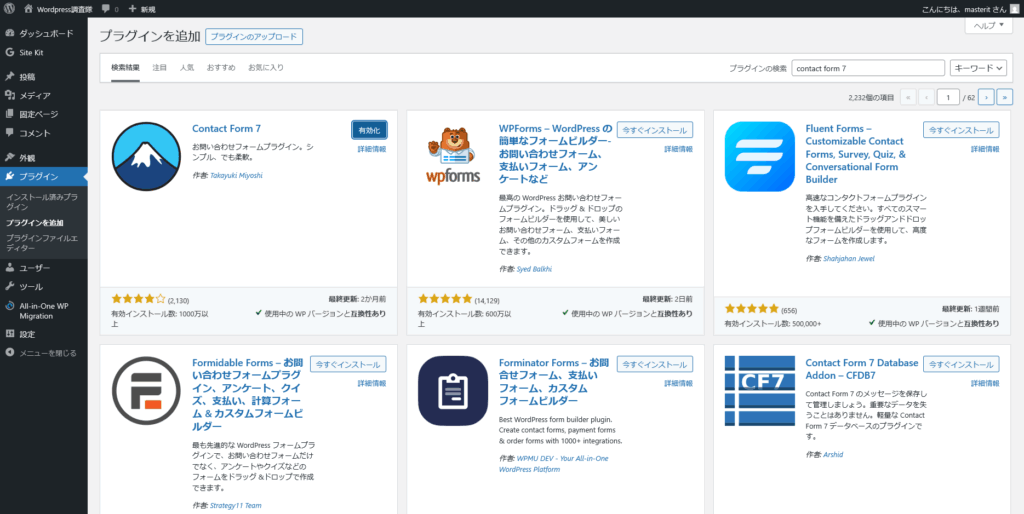The height and width of the screenshot is (514, 1024).
Task: Switch to the おすすめ tab
Action: [x=221, y=68]
